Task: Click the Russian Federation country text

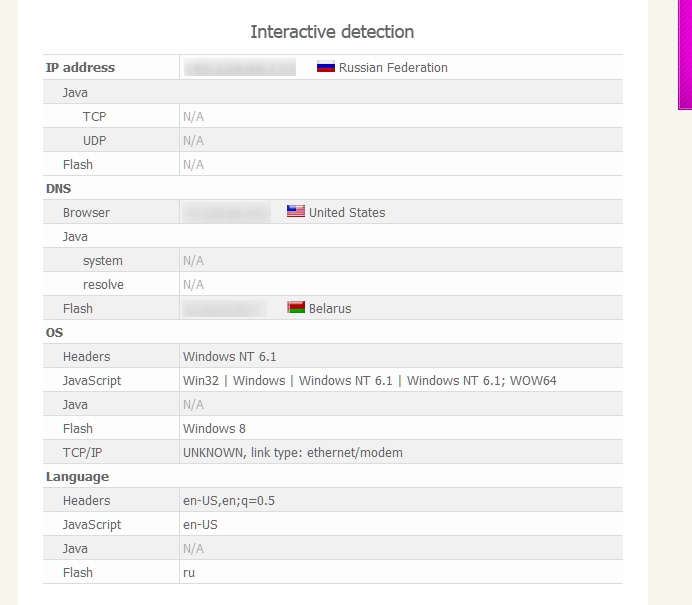Action: (393, 68)
